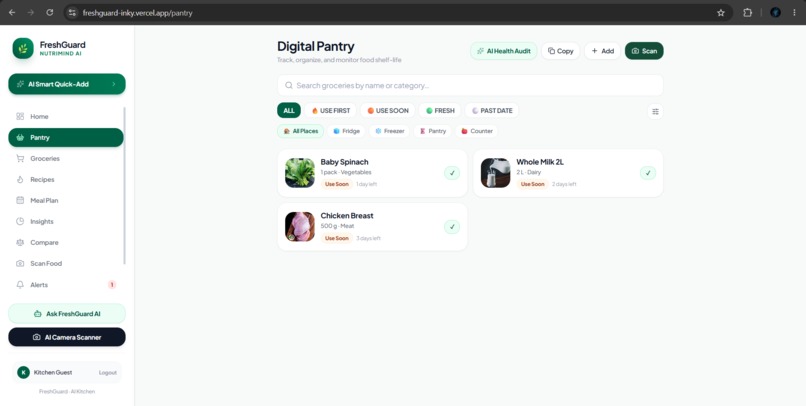Click the Scan Food camera icon
The height and width of the screenshot is (406, 806).
(x=20, y=264)
